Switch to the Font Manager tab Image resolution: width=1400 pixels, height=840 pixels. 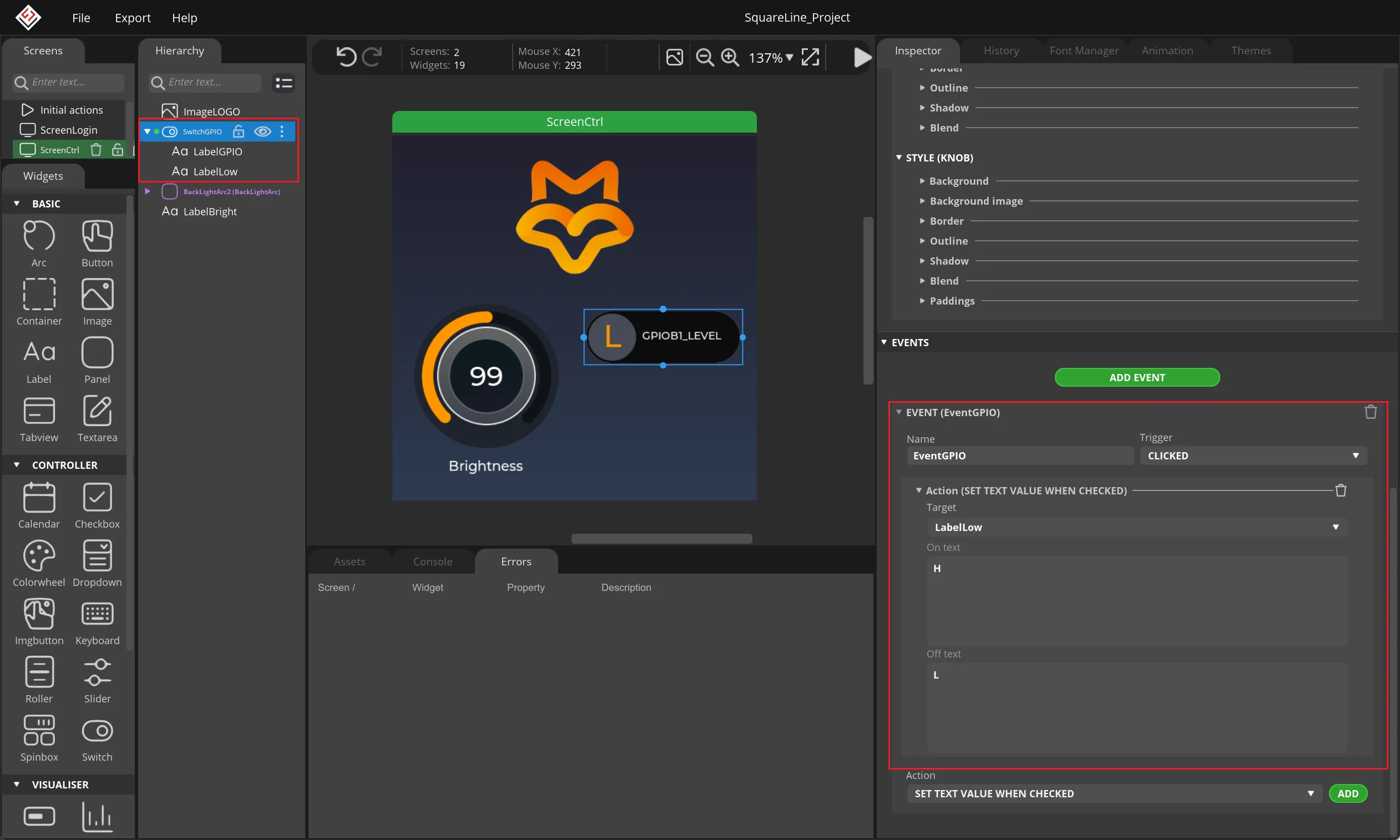1084,50
